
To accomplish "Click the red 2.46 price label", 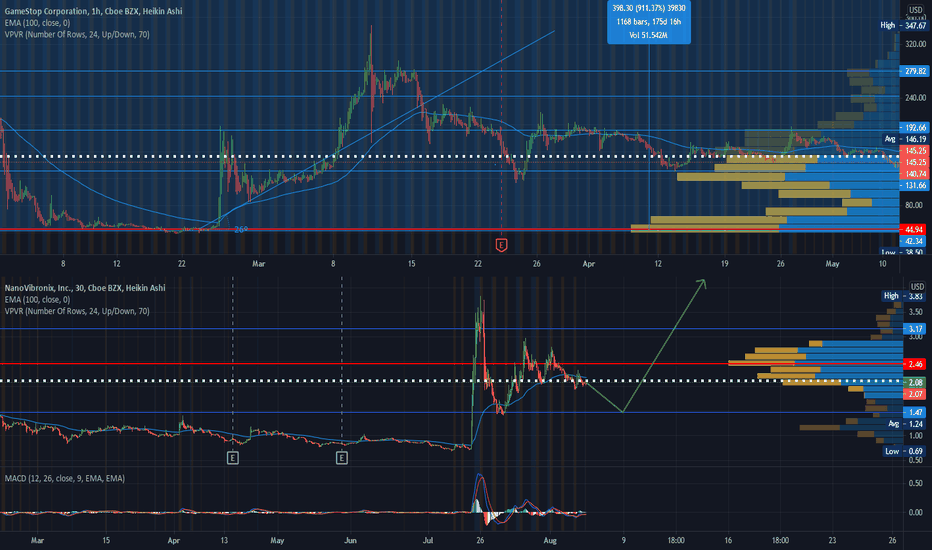I will pos(915,364).
